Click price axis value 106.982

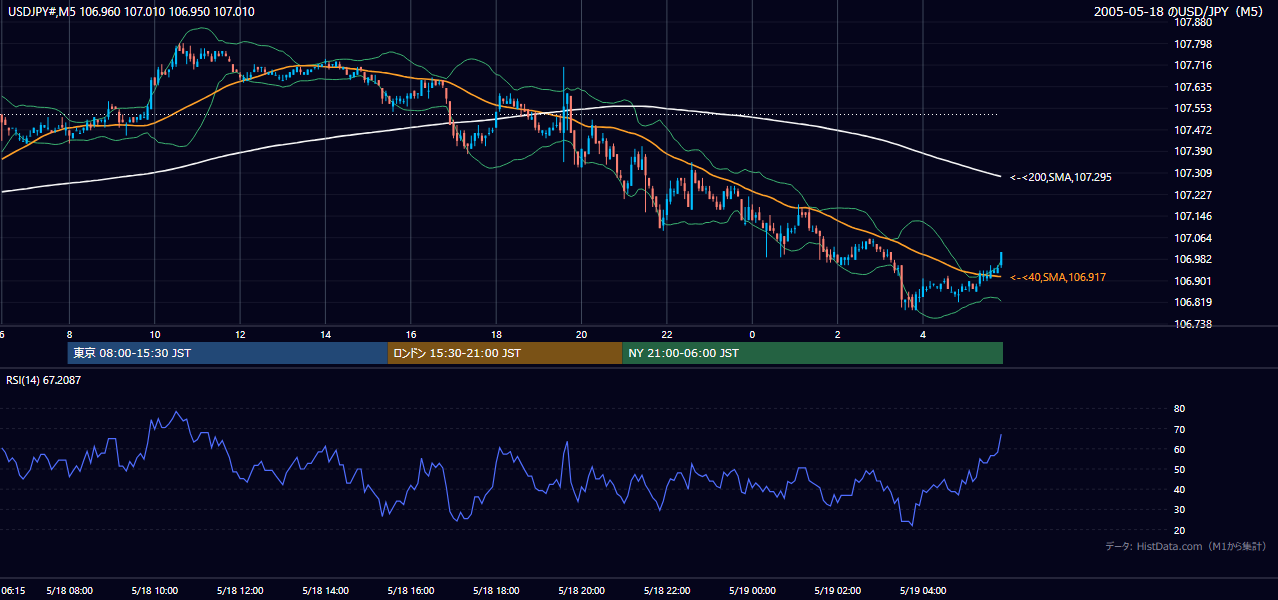click(x=1195, y=259)
